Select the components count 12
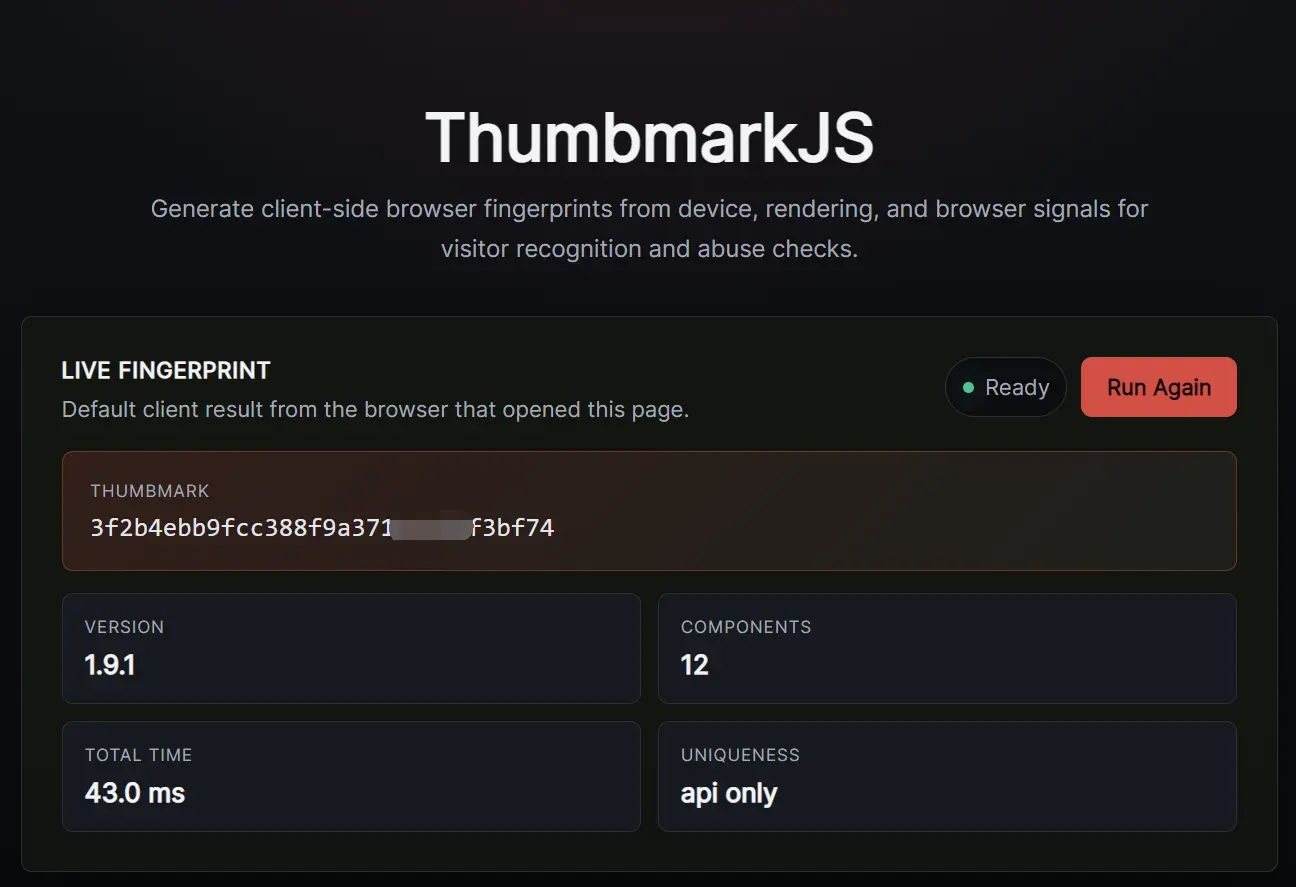 [x=695, y=665]
